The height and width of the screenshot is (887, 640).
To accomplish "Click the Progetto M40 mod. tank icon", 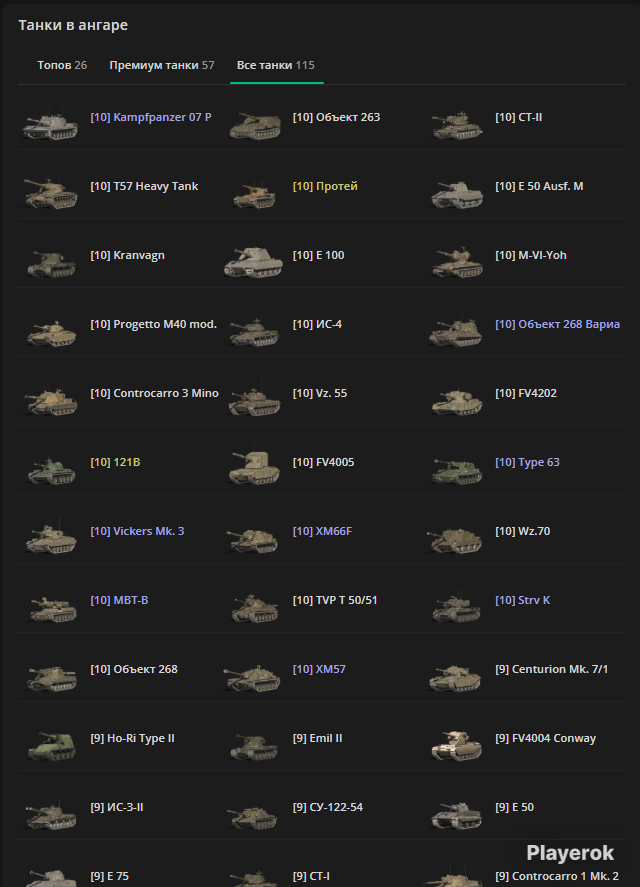I will point(50,332).
